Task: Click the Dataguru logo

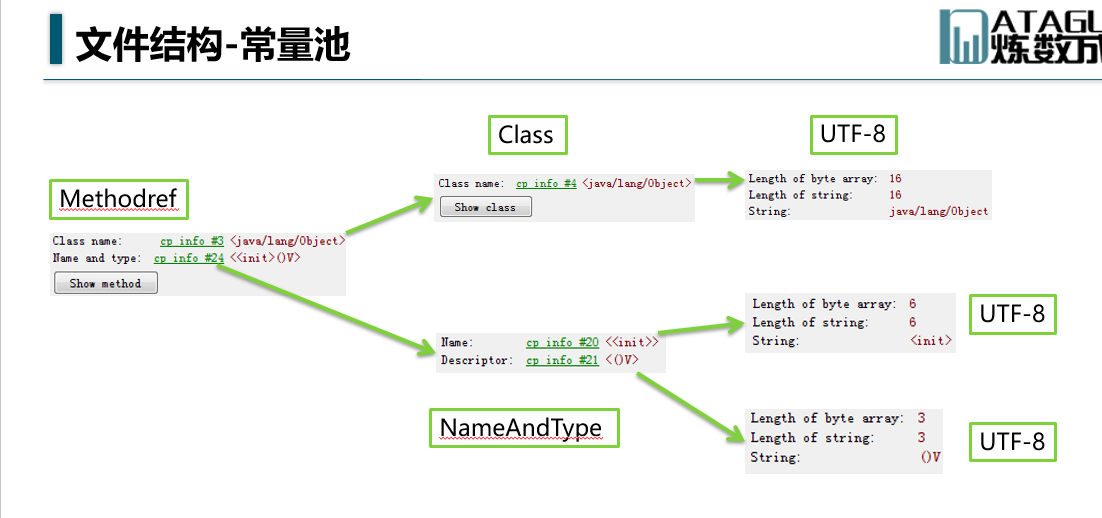Action: [x=1020, y=37]
